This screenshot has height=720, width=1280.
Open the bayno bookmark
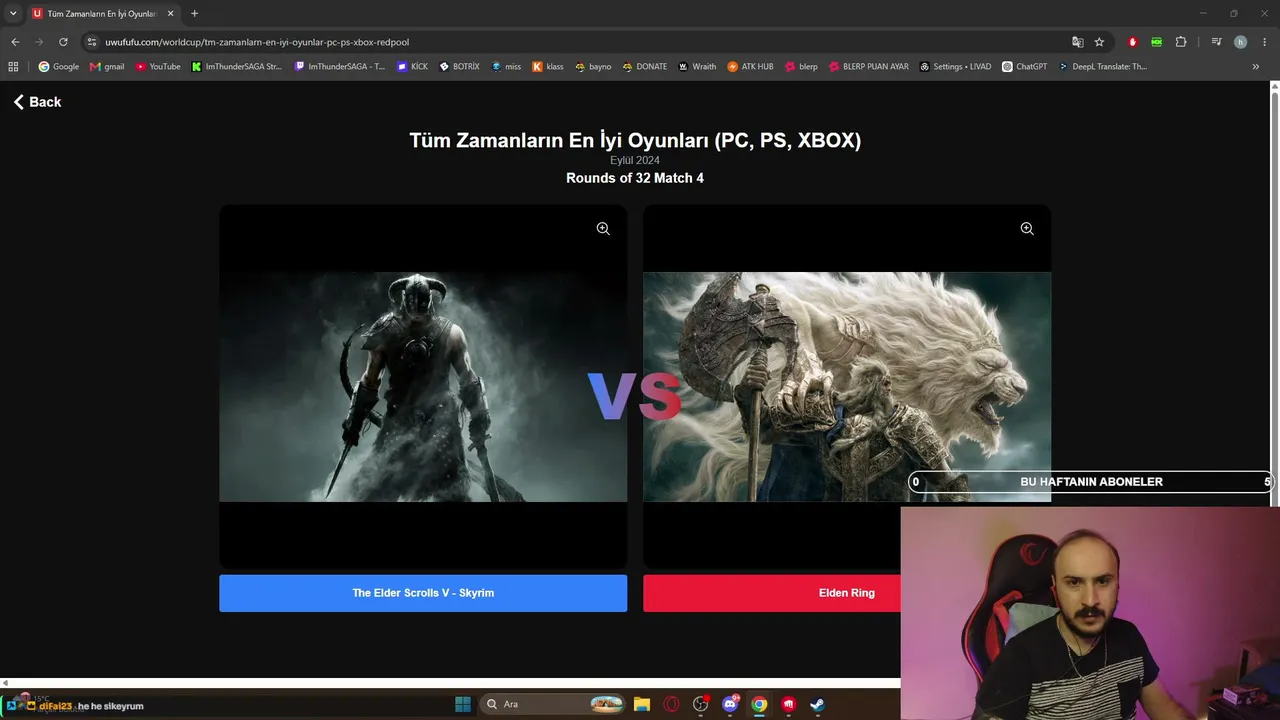tap(593, 67)
